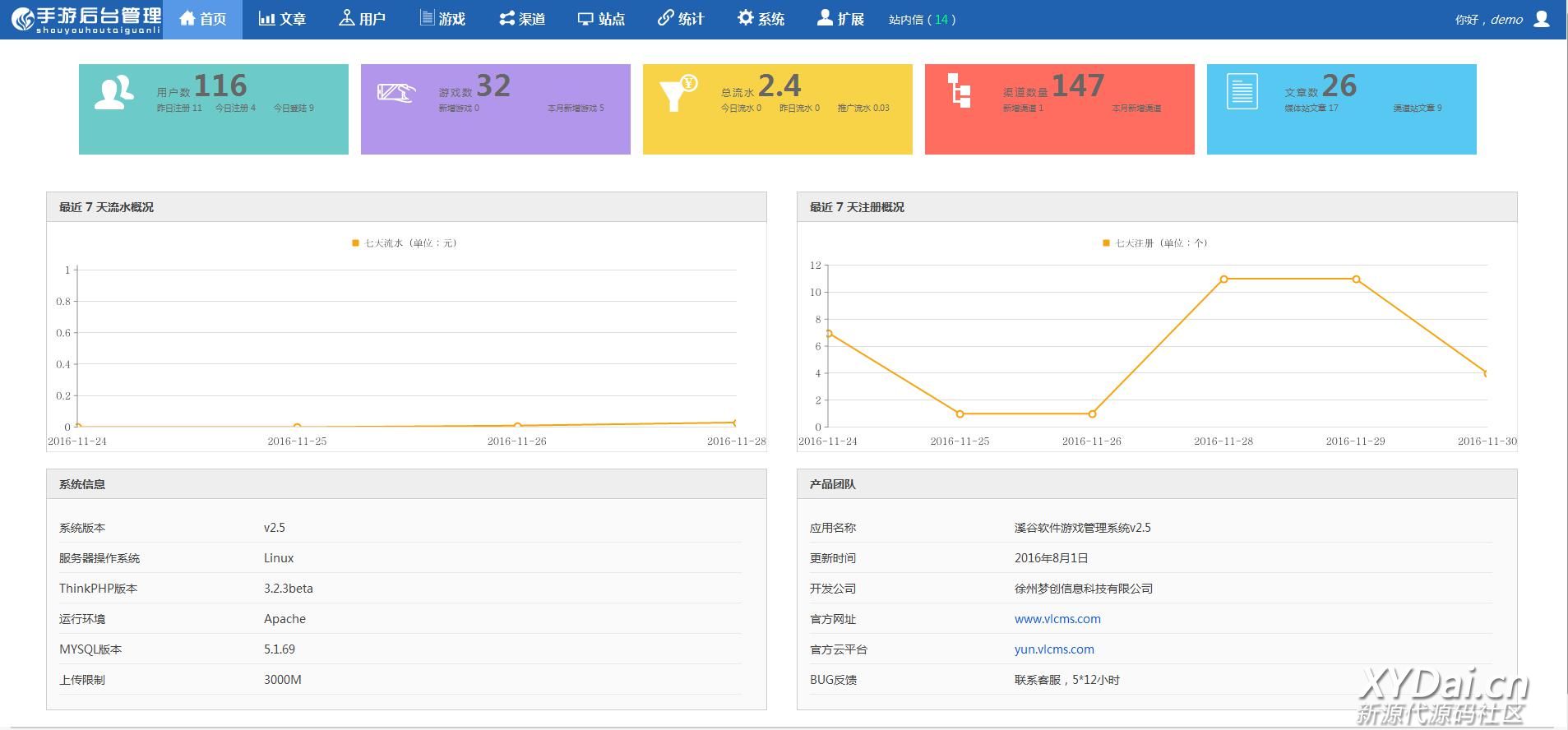Click the 手游后台管理 logo
The height and width of the screenshot is (730, 1568).
pyautogui.click(x=86, y=19)
